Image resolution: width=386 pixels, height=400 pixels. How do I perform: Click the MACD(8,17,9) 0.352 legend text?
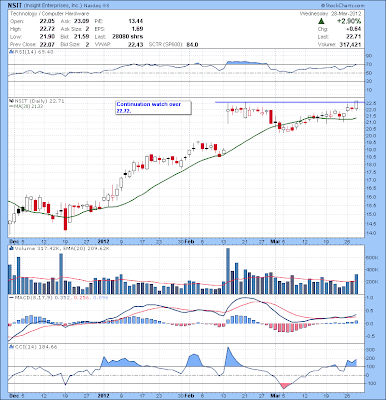pos(43,297)
